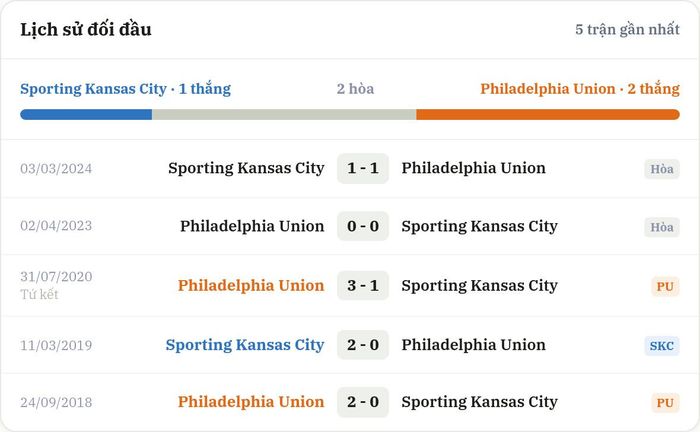Click the Hòa badge for 02/04/2023 match
This screenshot has width=700, height=432.
[x=662, y=227]
